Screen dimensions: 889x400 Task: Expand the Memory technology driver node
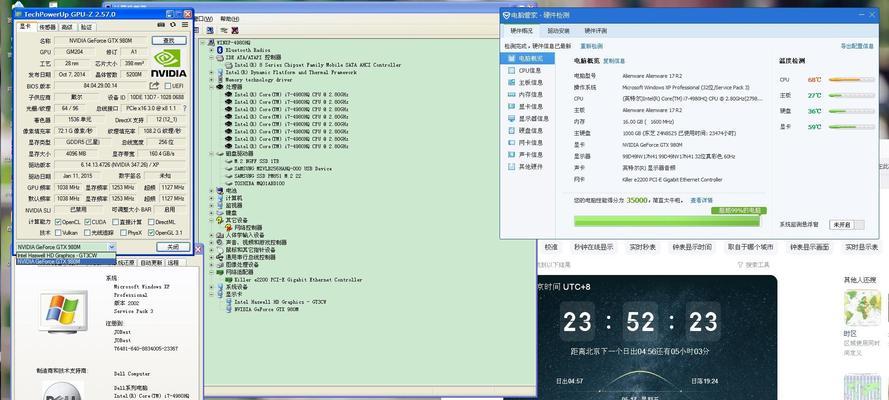pyautogui.click(x=212, y=80)
